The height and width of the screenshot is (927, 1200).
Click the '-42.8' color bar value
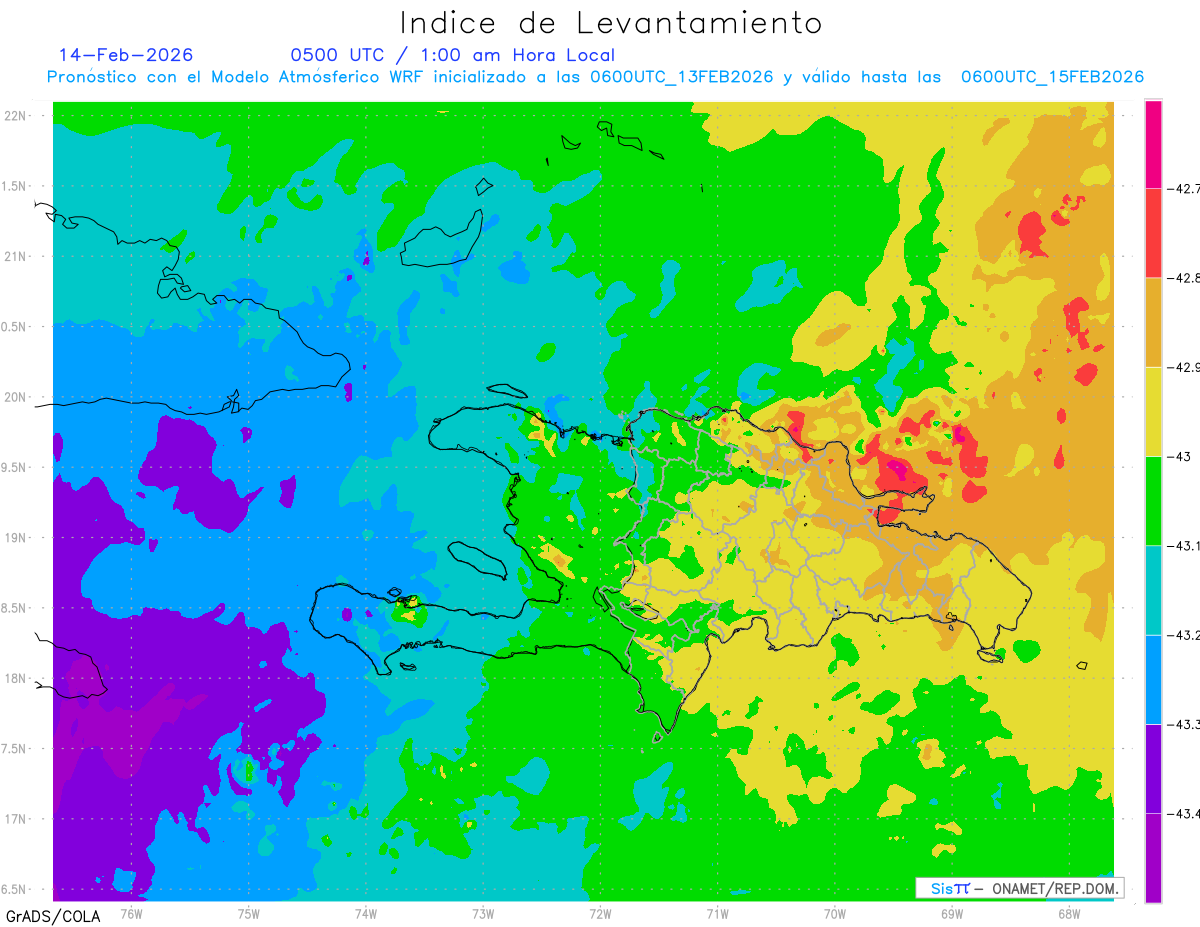point(1184,278)
